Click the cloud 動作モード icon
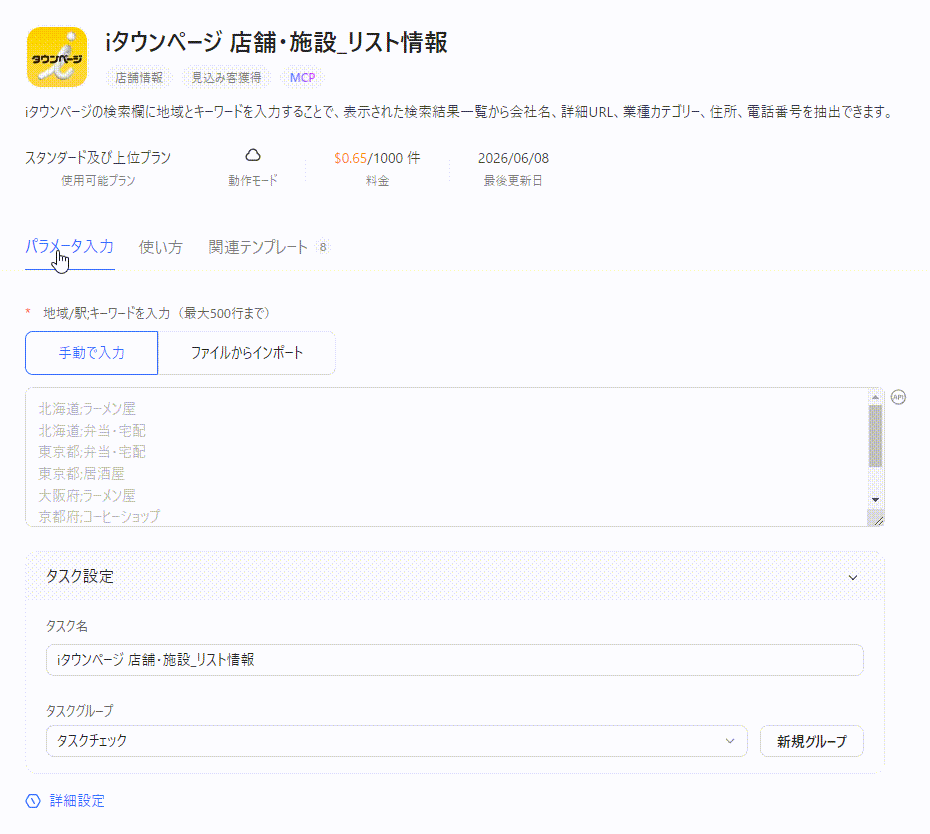 (x=253, y=155)
